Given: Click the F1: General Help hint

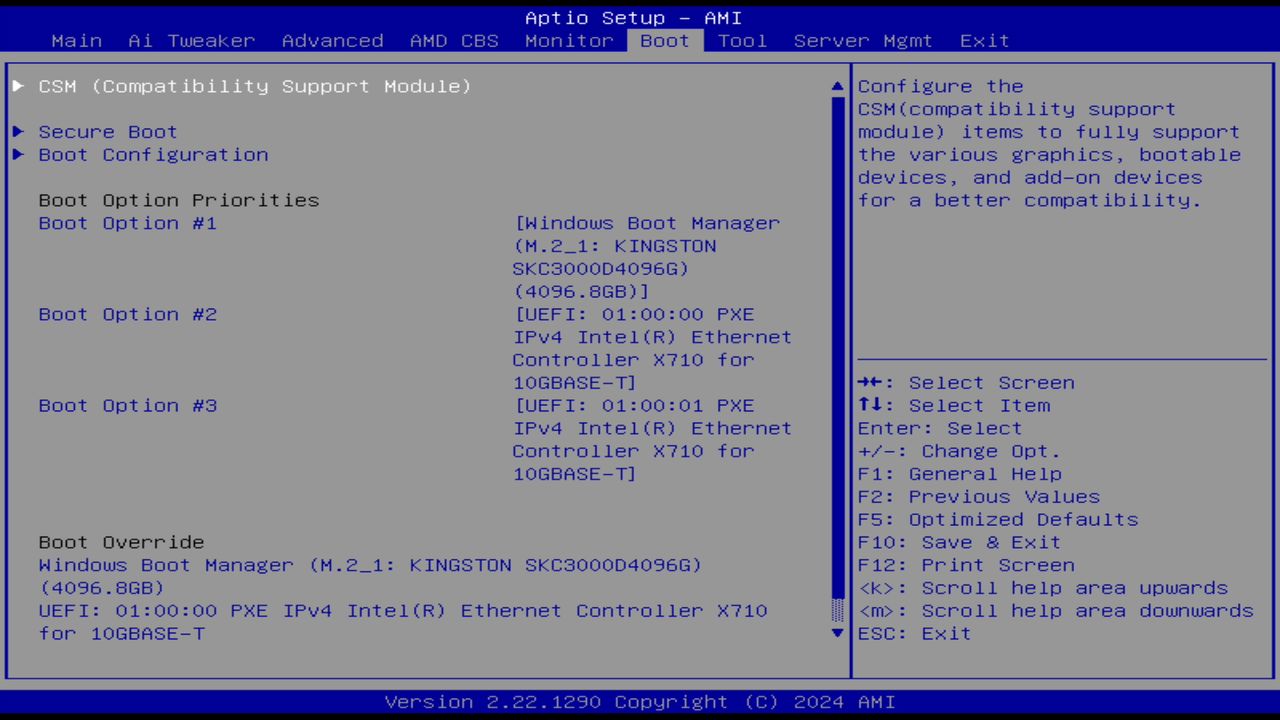Looking at the screenshot, I should point(959,474).
